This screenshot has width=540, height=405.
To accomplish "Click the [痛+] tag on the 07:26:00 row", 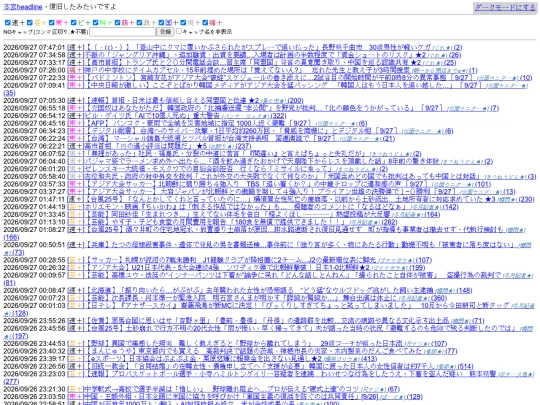I will pos(75,70).
